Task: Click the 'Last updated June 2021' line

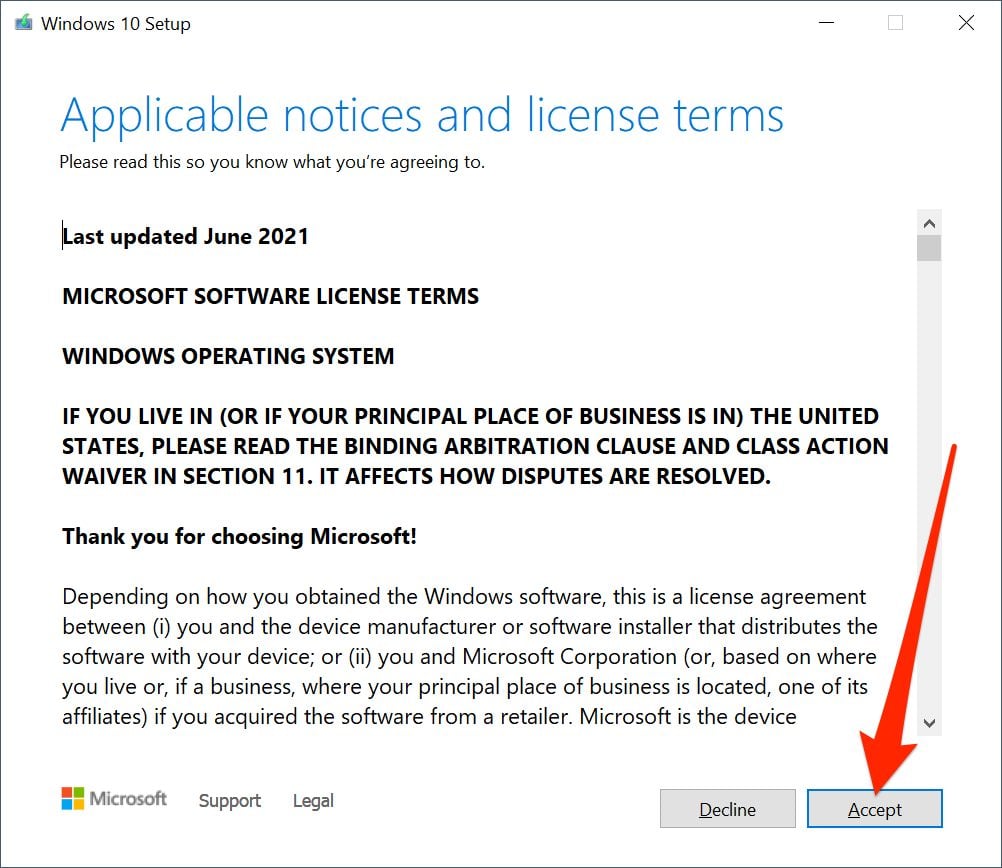Action: pos(186,237)
